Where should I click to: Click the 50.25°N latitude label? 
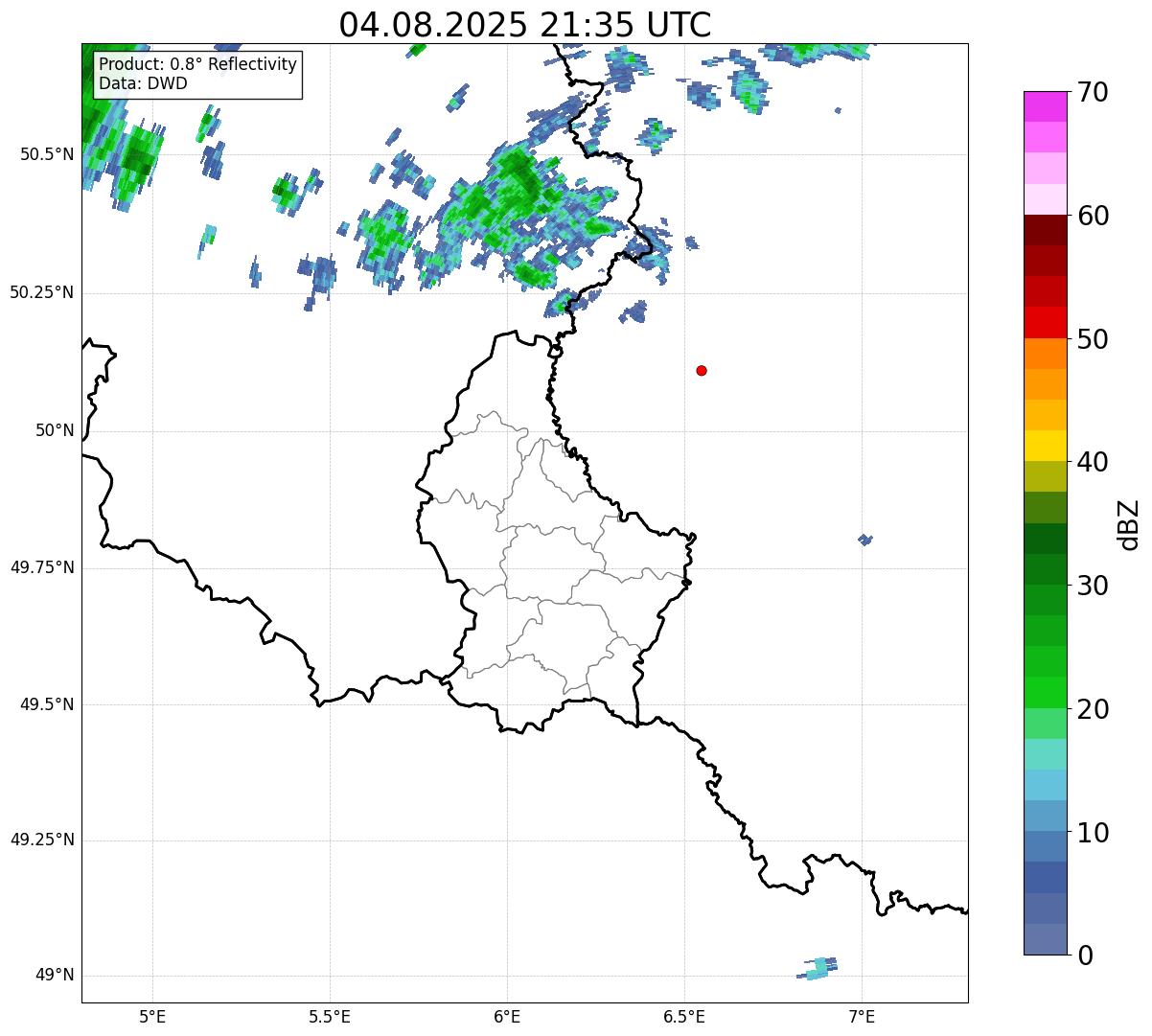click(41, 292)
